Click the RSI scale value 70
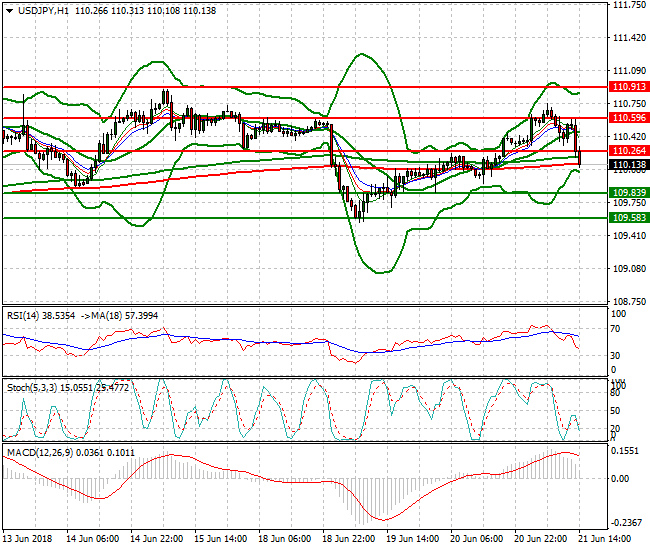650x550 pixels. [615, 329]
